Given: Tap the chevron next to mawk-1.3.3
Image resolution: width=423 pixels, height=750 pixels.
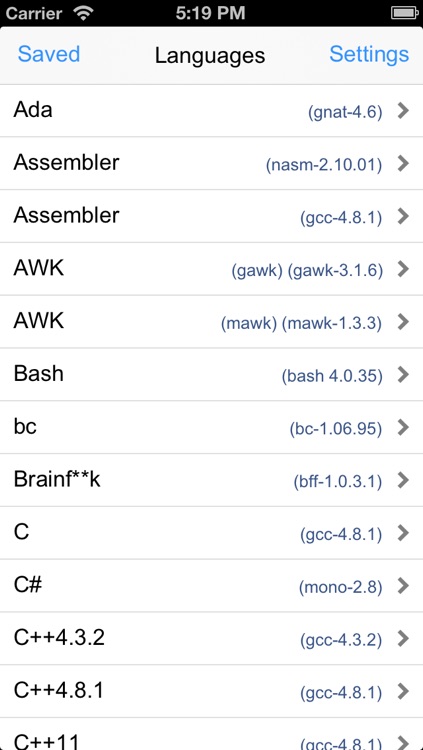Looking at the screenshot, I should coord(403,322).
